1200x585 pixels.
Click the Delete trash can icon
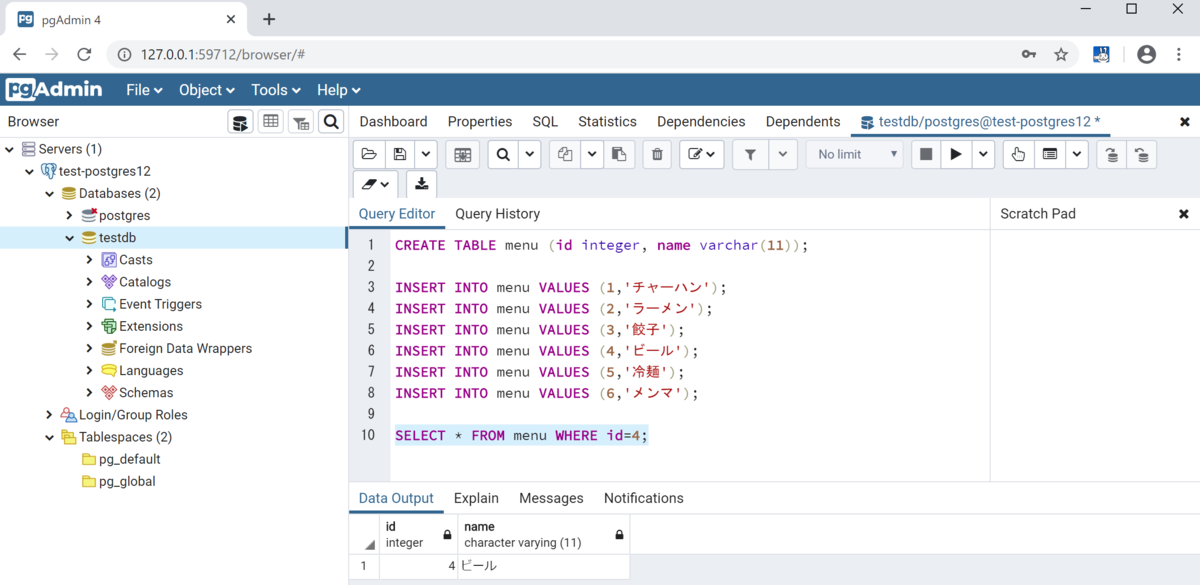pos(657,154)
